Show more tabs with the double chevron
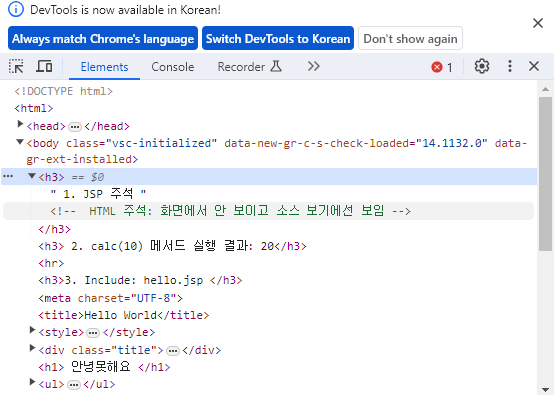Screen dimensions: 554x395 click(x=313, y=66)
